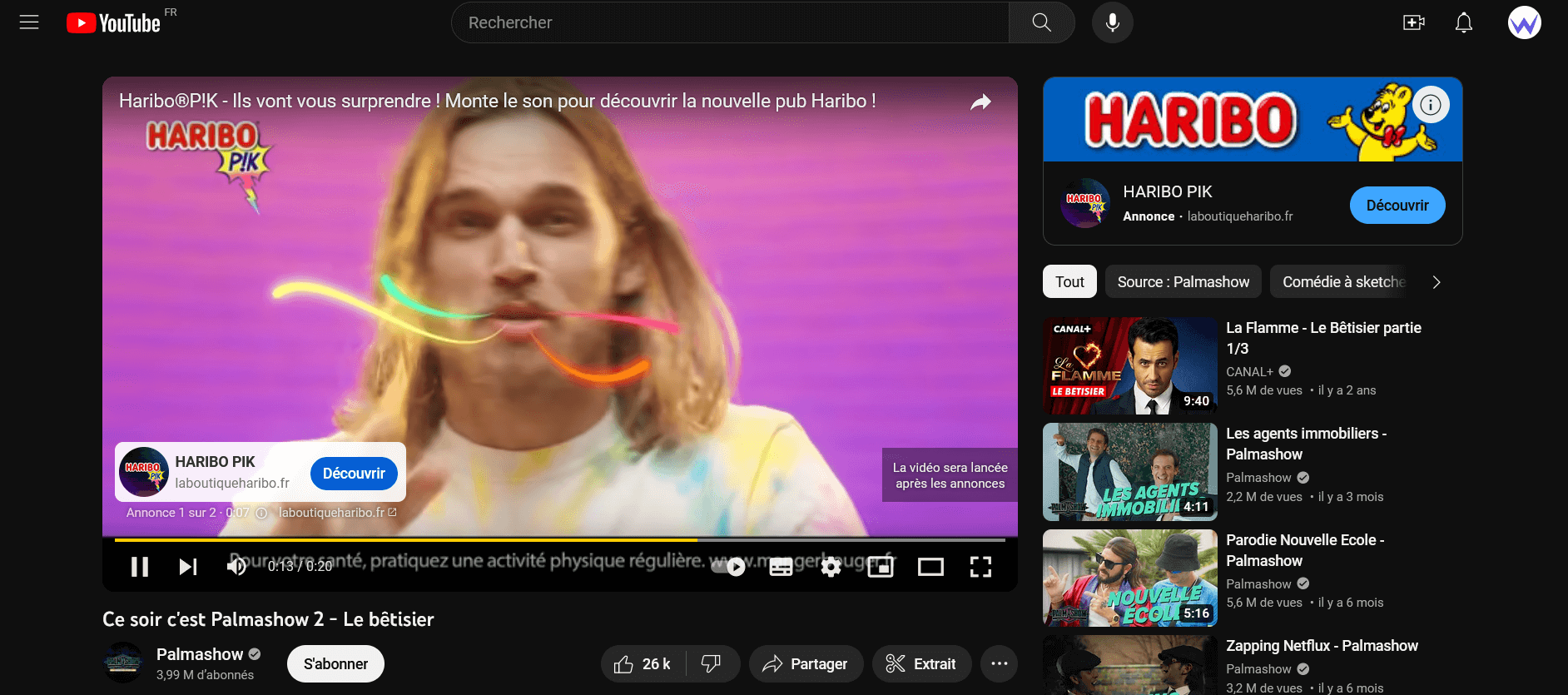Click the magnifier search button
The height and width of the screenshot is (695, 1568).
(1041, 22)
